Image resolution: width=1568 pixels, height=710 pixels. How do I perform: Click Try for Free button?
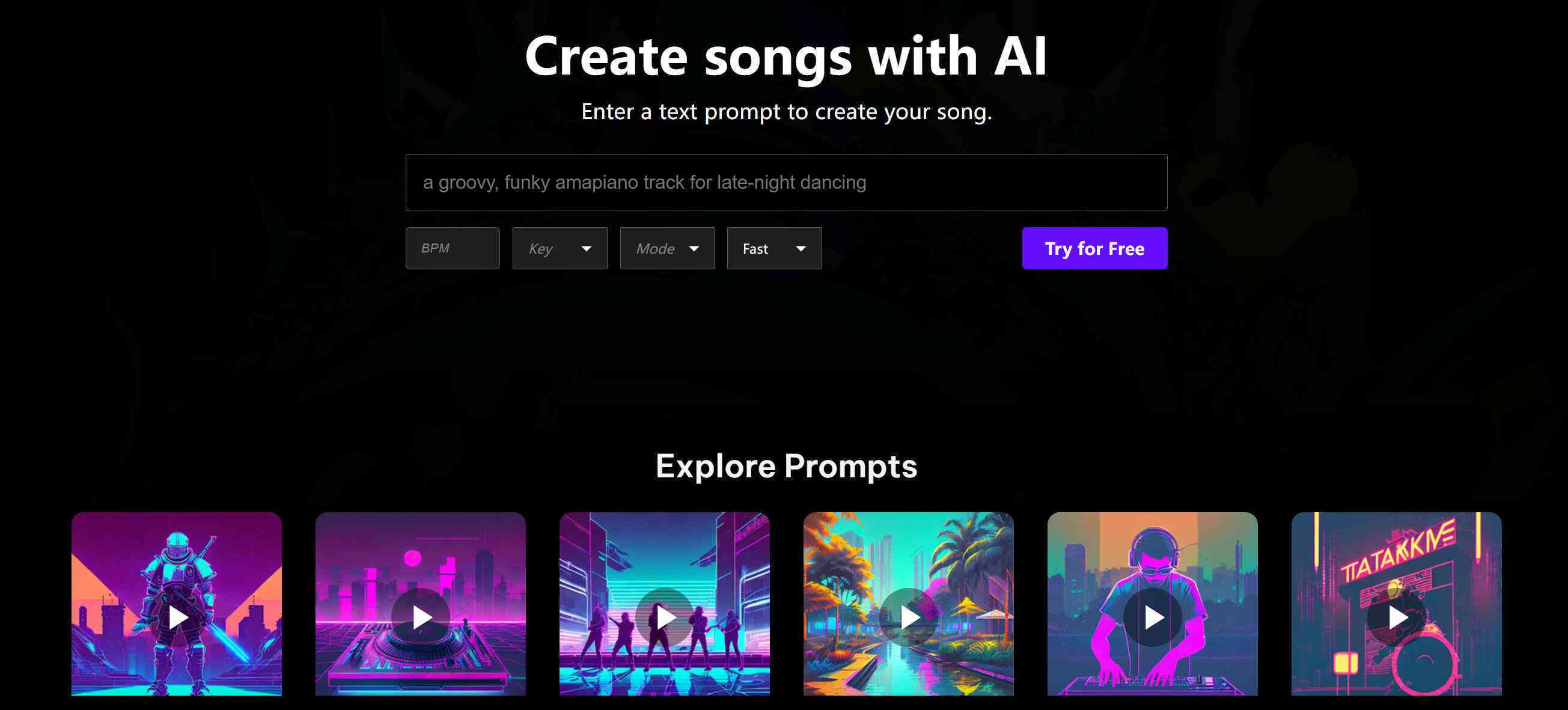[x=1094, y=247]
